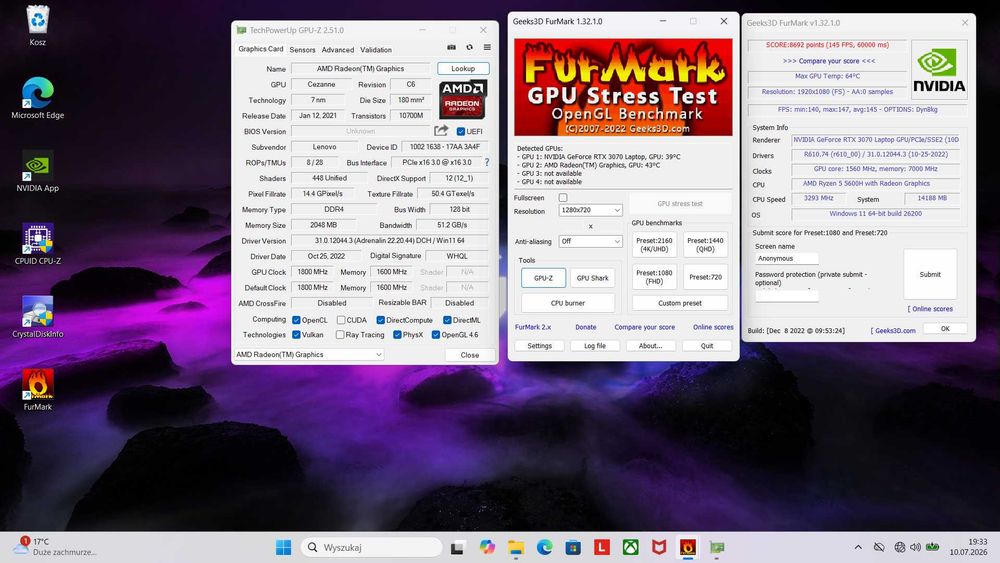Image resolution: width=1000 pixels, height=563 pixels.
Task: Switch to the Advanced tab
Action: click(x=337, y=50)
